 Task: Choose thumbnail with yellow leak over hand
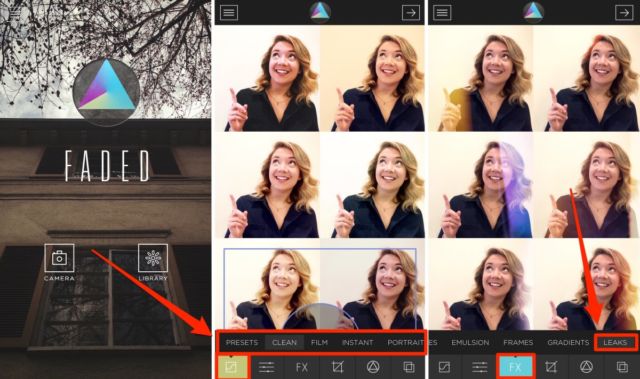[481, 78]
